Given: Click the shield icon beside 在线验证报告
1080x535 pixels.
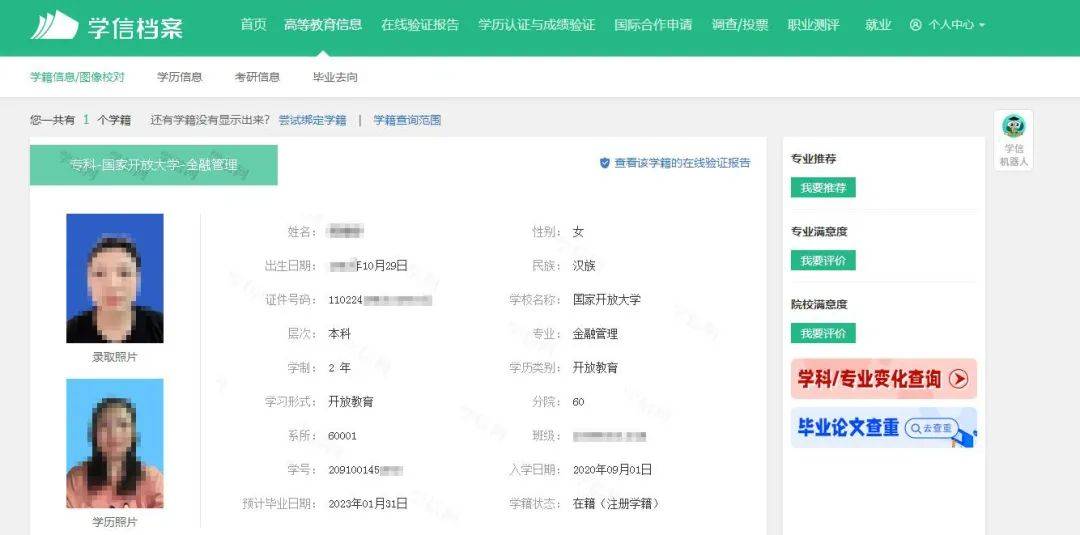Looking at the screenshot, I should click(604, 163).
